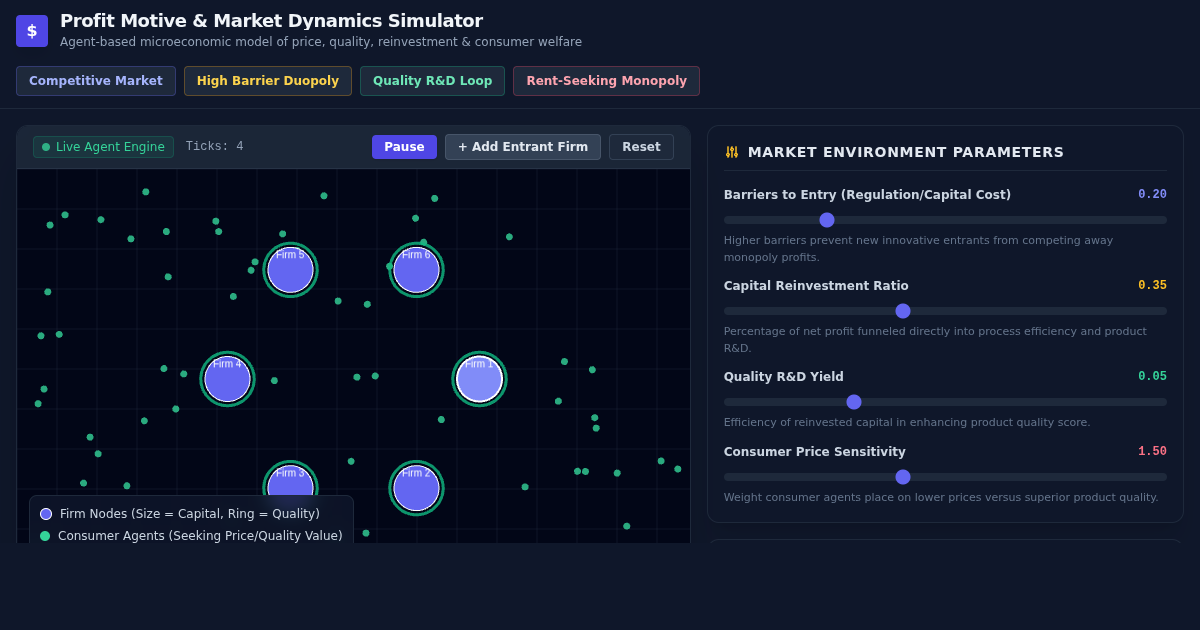Click the Firm 2 node
The image size is (1200, 630).
416,488
